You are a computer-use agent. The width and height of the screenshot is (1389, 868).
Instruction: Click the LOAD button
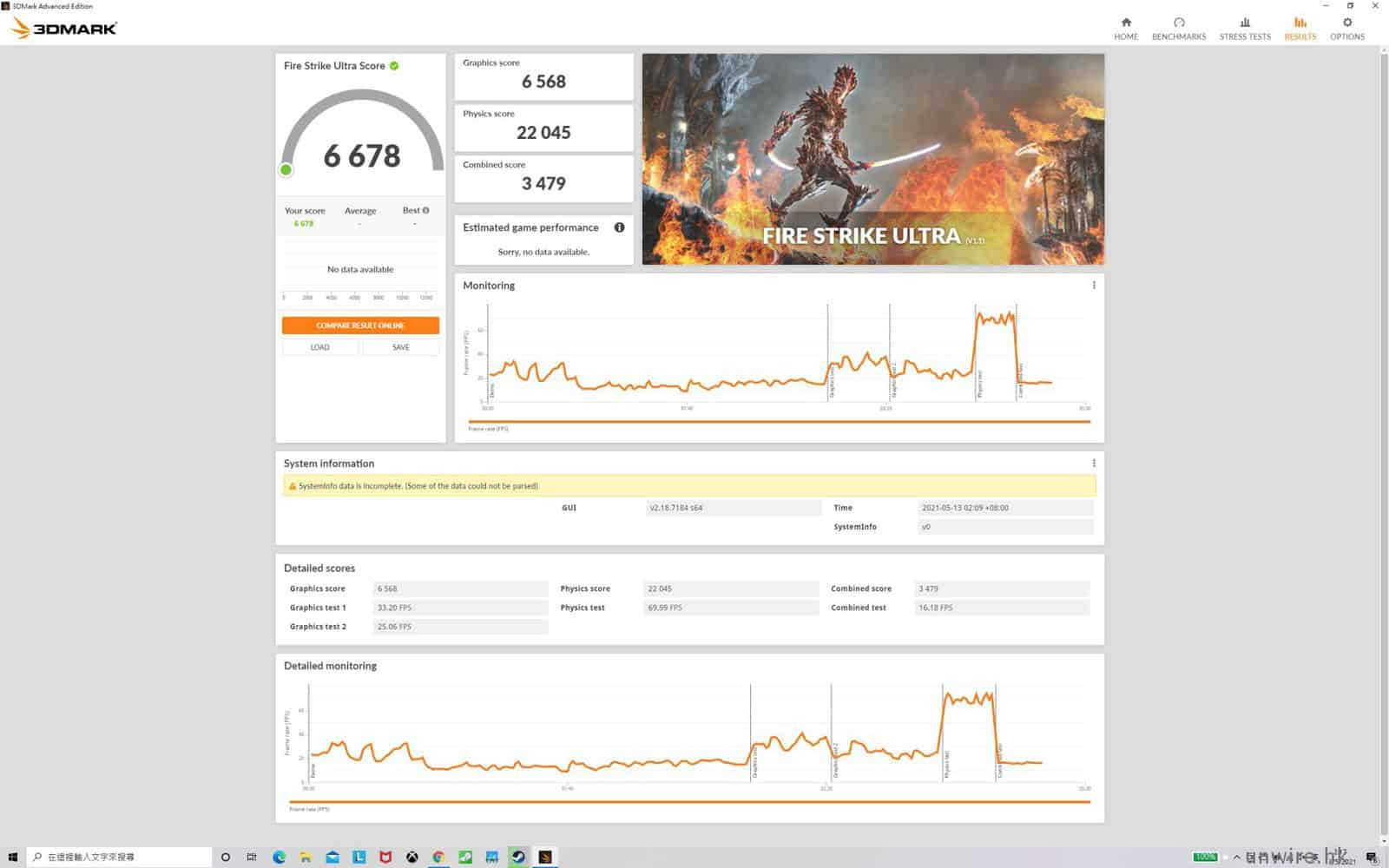click(x=319, y=347)
